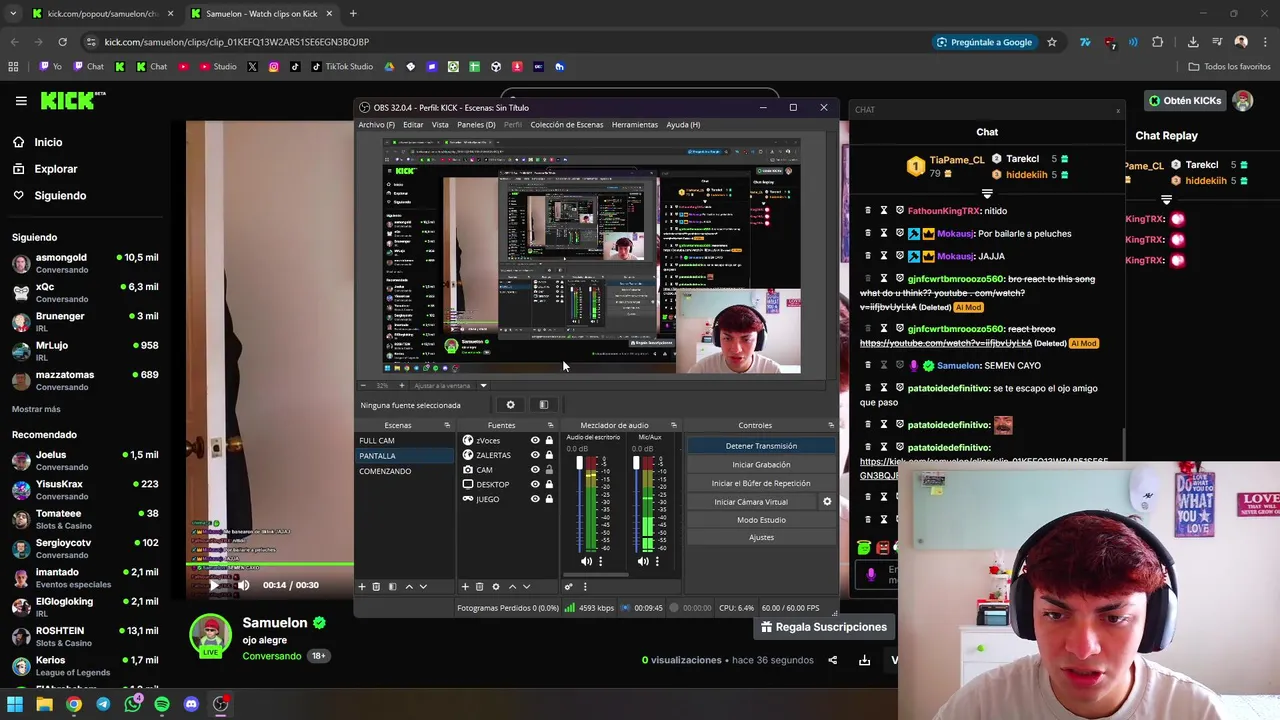Open the Colección de Escenas menu in OBS
Viewport: 1280px width, 720px height.
[567, 125]
